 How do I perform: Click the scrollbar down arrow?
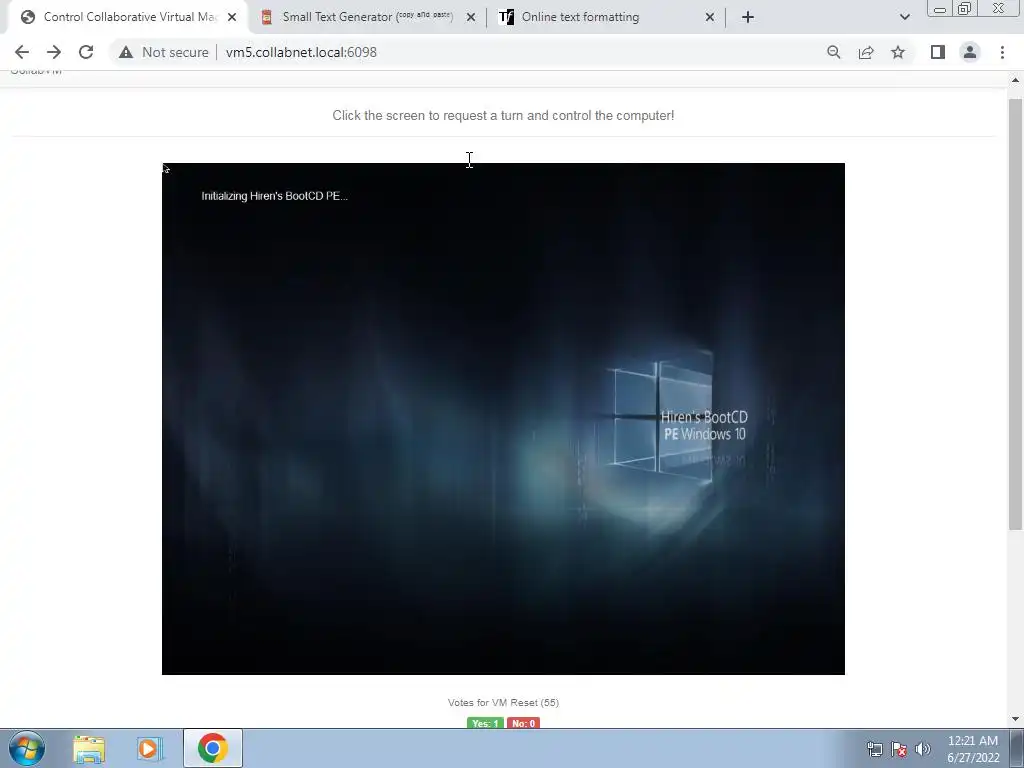[1015, 719]
